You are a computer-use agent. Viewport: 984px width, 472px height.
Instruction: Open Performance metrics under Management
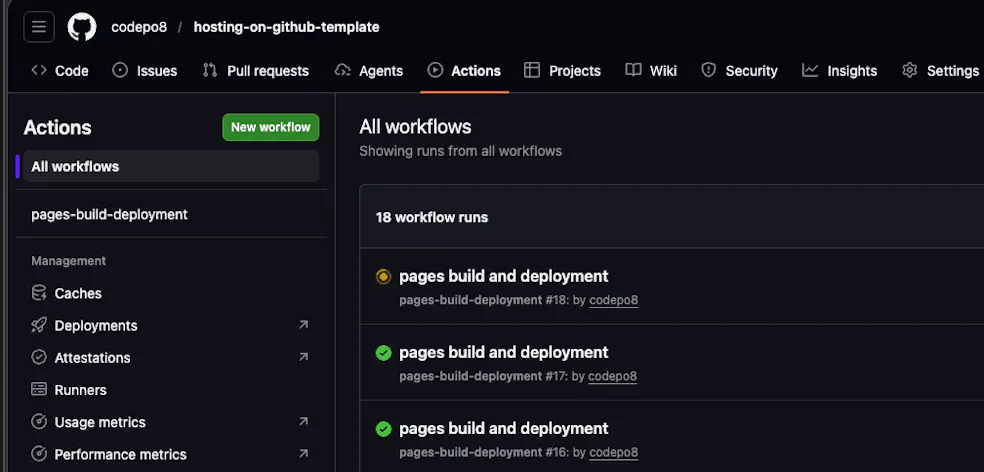(171, 454)
